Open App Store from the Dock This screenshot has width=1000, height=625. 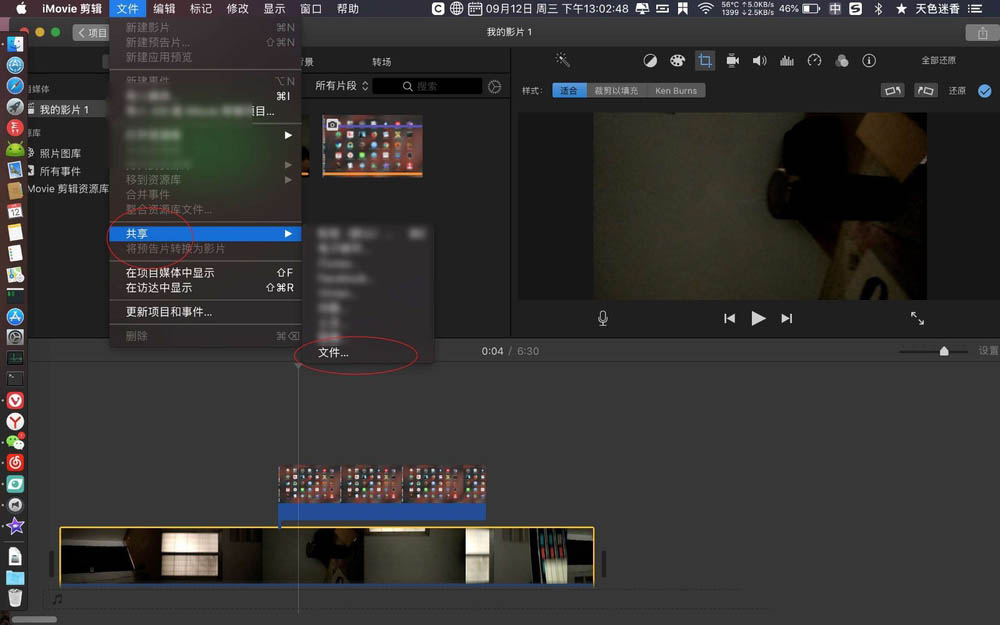click(15, 316)
